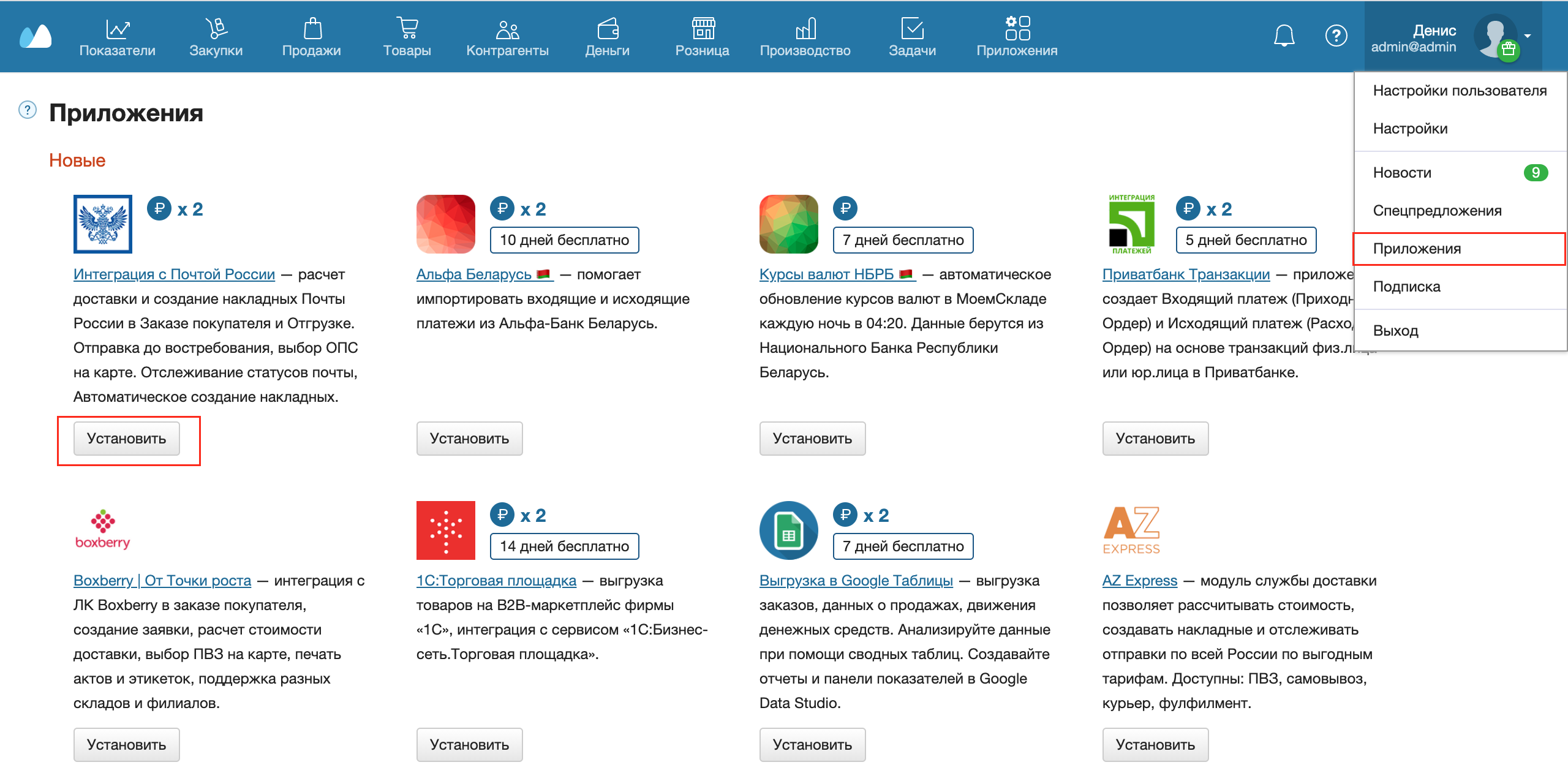Install the Альфа Беларусь app
Viewport: 1568px width, 773px height.
tap(469, 439)
